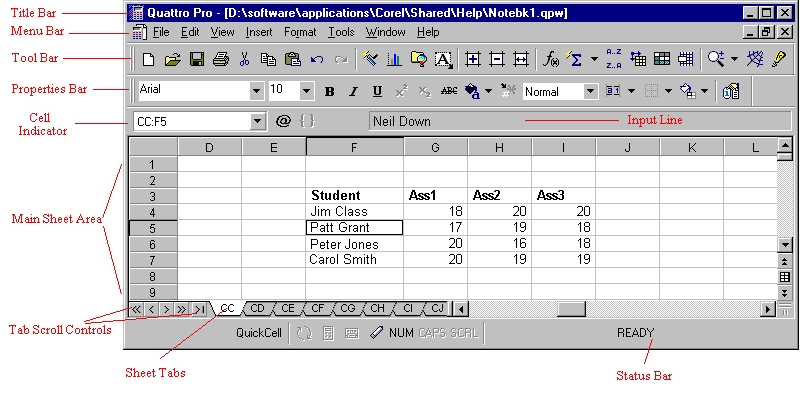Screen dimensions: 800x400
Task: Click the cell properties icon on Properties Bar
Action: point(731,91)
